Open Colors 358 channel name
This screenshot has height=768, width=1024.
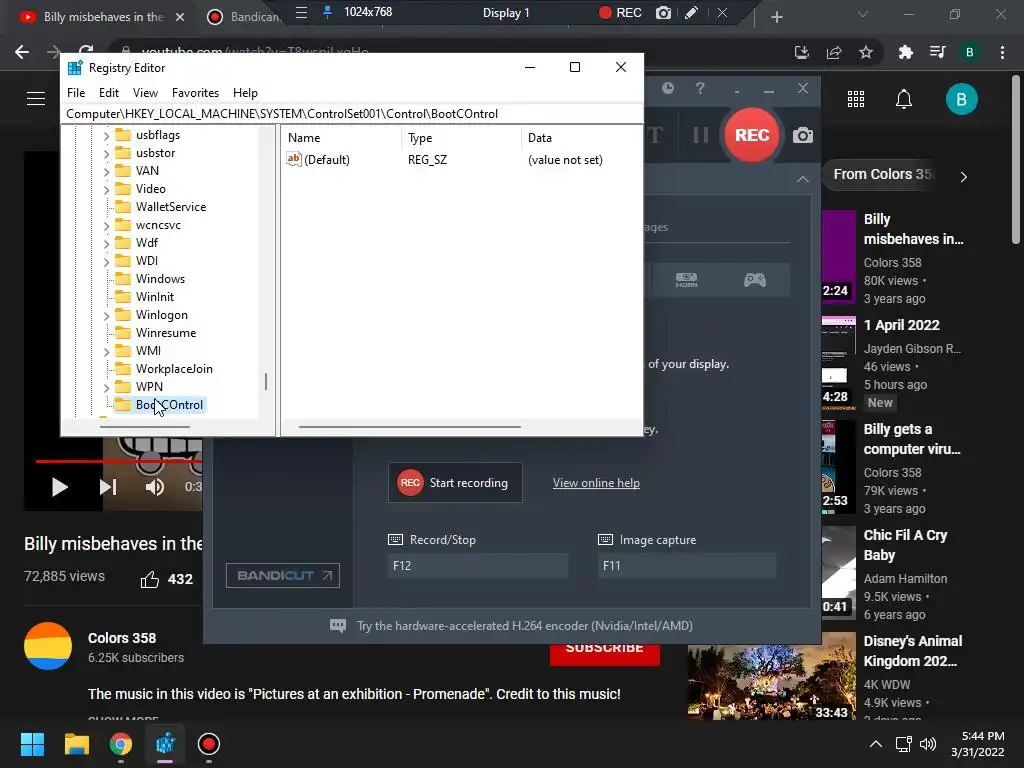click(122, 638)
